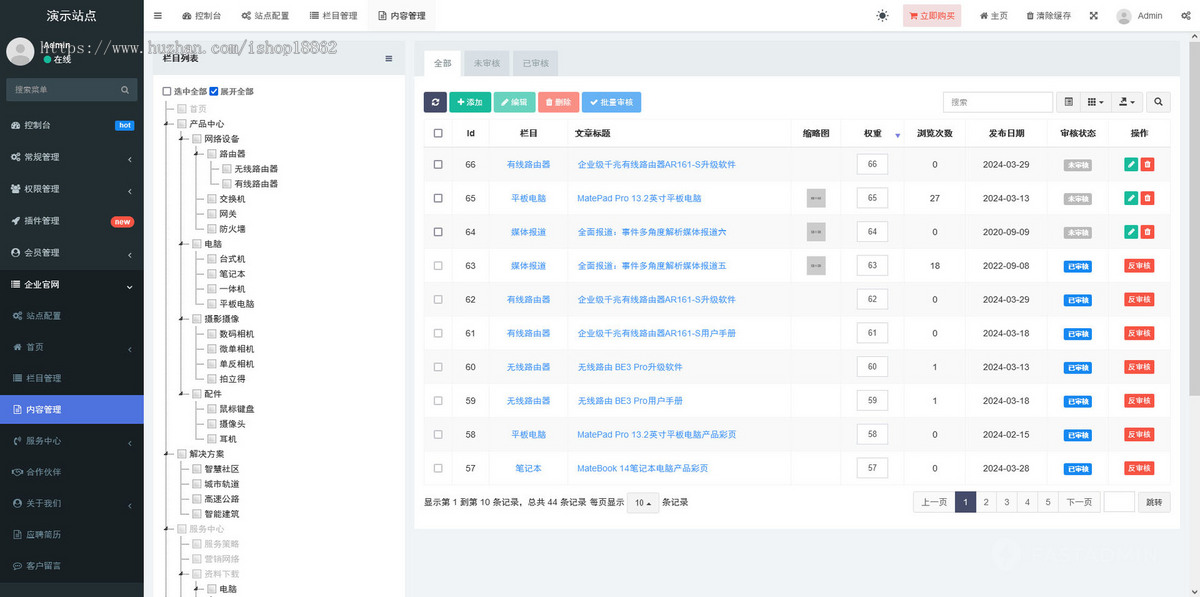Open the export dropdown in table toolbar

pyautogui.click(x=1127, y=101)
